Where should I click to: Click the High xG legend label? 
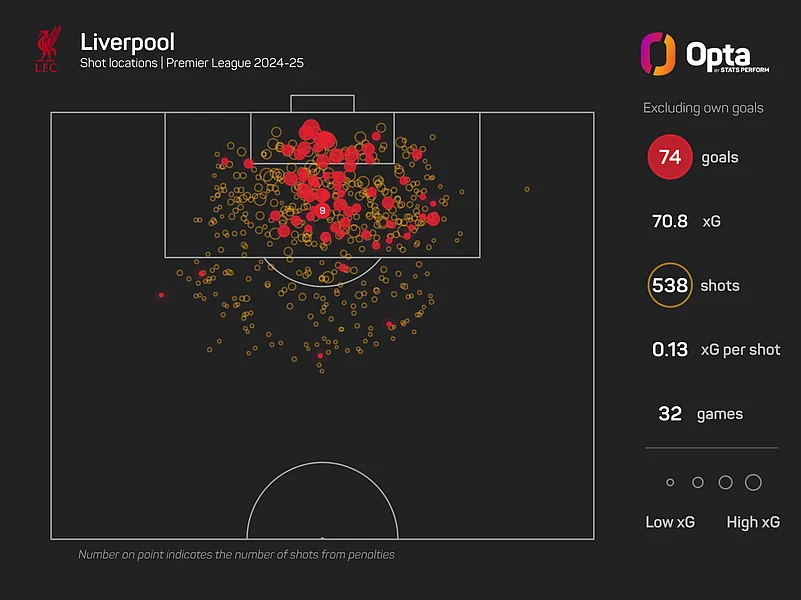pos(753,522)
